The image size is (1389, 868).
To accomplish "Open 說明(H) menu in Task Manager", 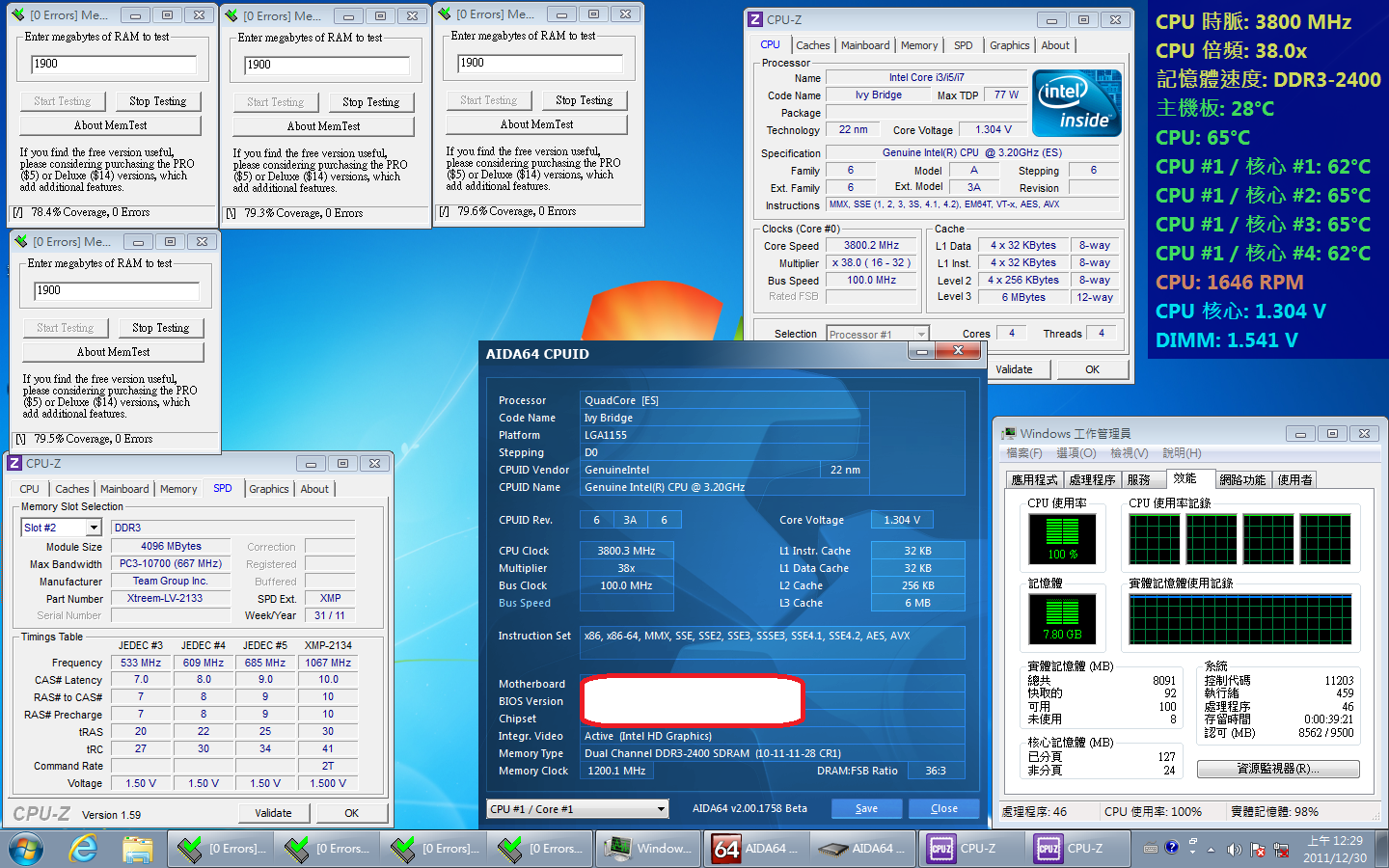I will click(x=1182, y=453).
